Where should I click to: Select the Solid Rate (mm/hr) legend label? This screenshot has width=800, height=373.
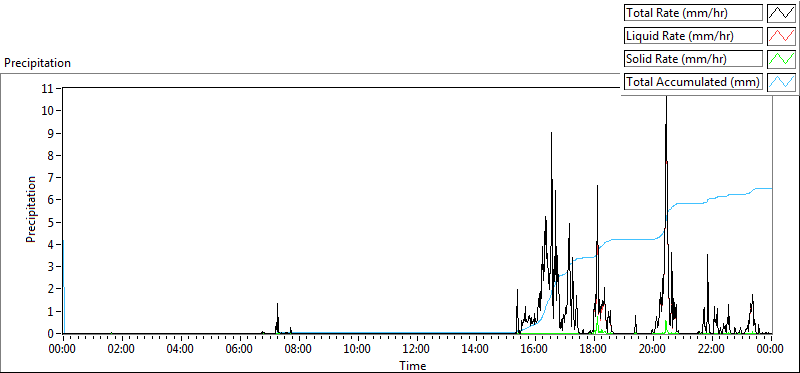(x=693, y=59)
